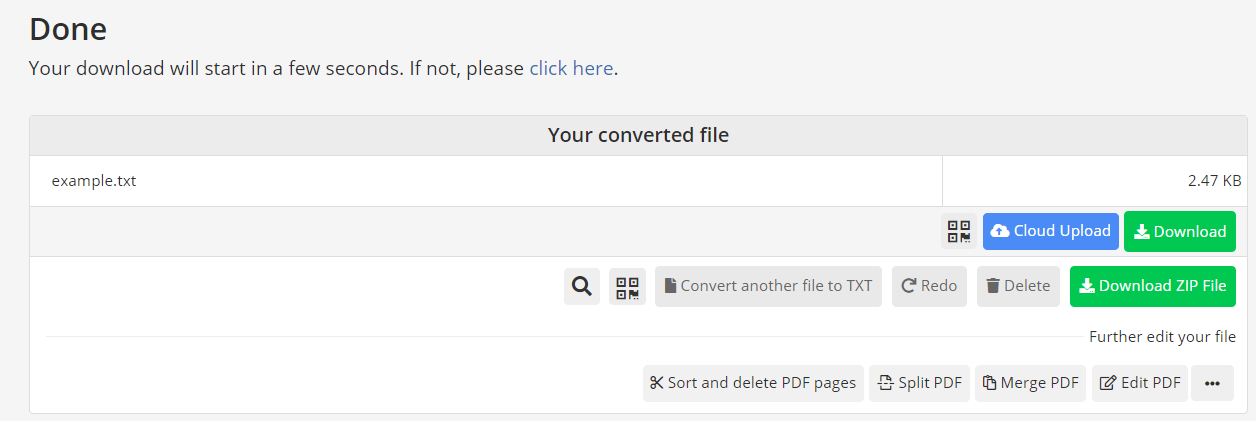Delete the file using trash button

[1018, 286]
